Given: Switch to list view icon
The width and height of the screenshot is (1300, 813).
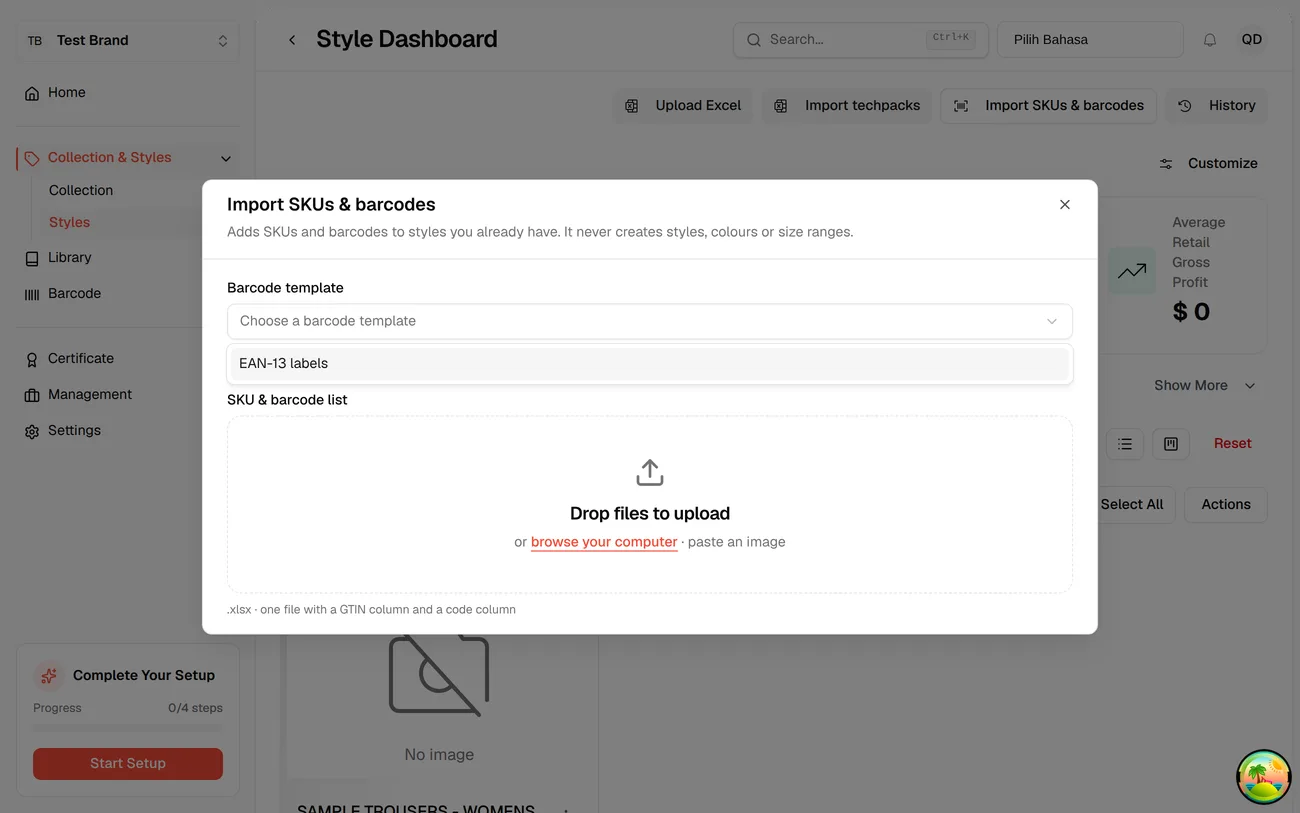Looking at the screenshot, I should coord(1125,444).
